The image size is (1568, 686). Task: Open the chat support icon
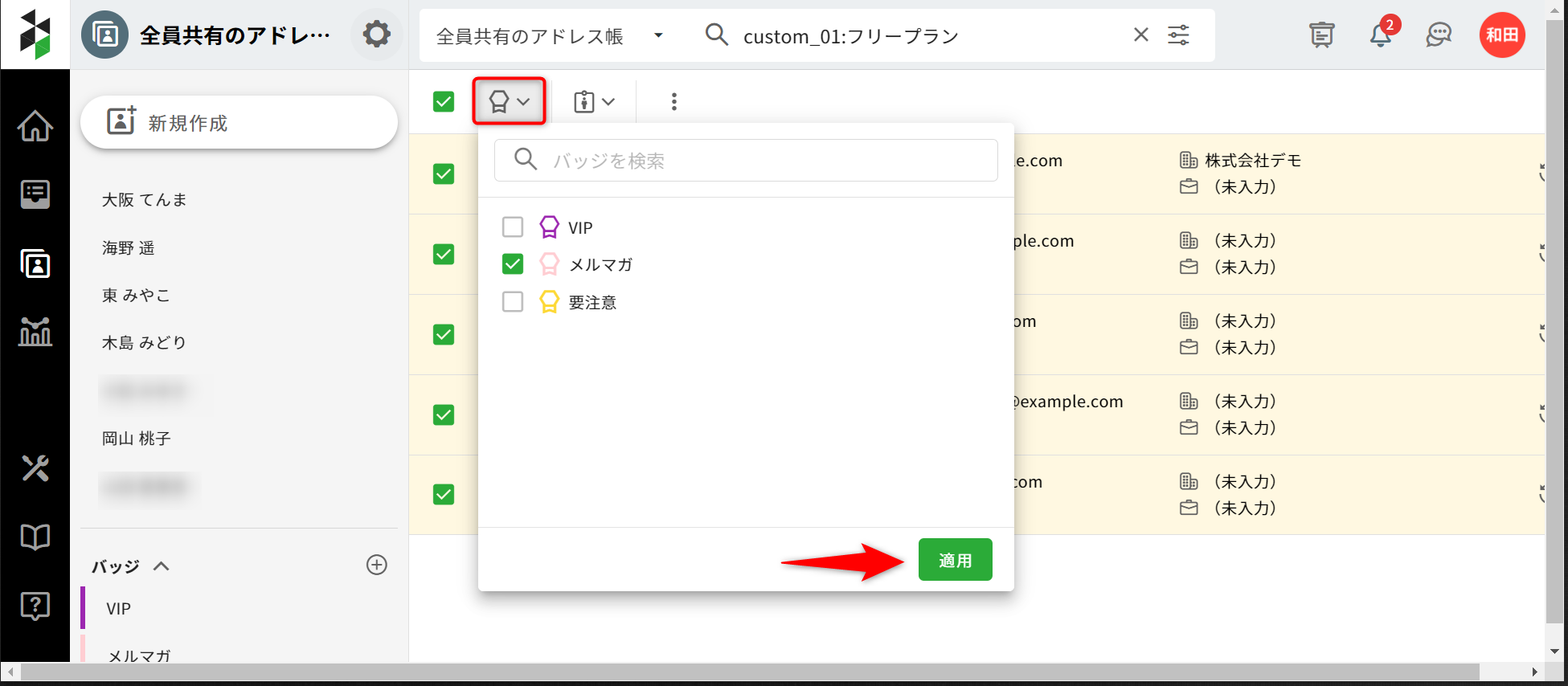(x=1439, y=35)
